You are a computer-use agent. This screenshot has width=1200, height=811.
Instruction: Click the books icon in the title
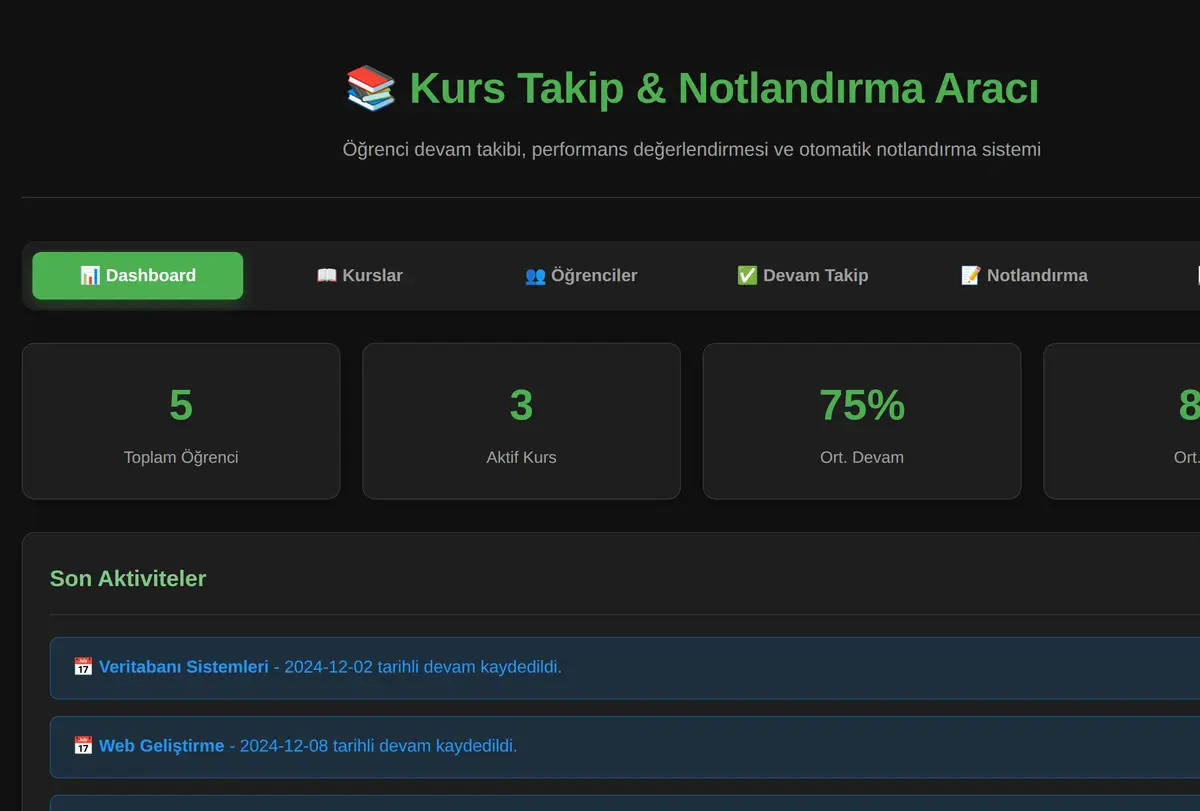(371, 88)
